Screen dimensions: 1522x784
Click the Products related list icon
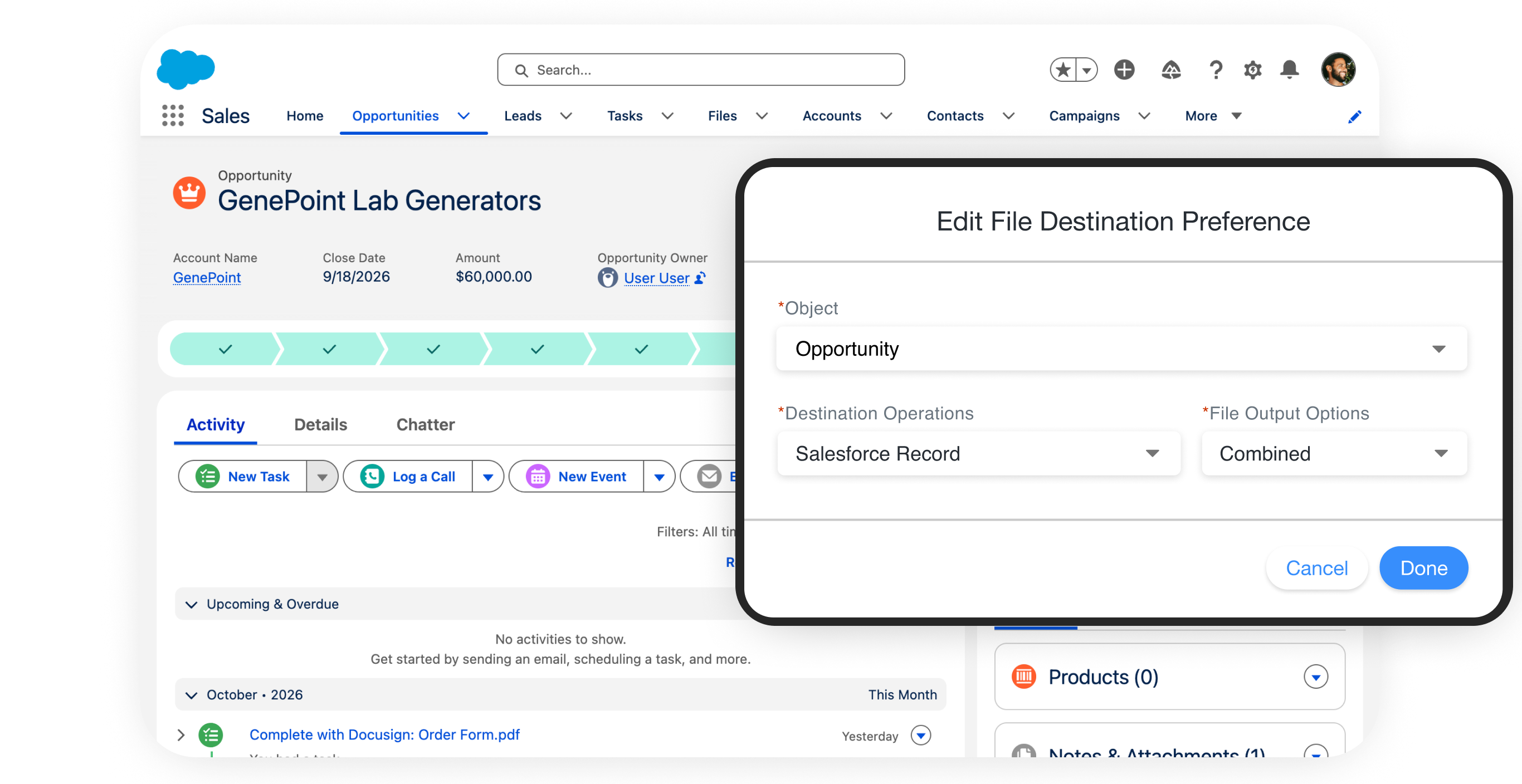1024,677
